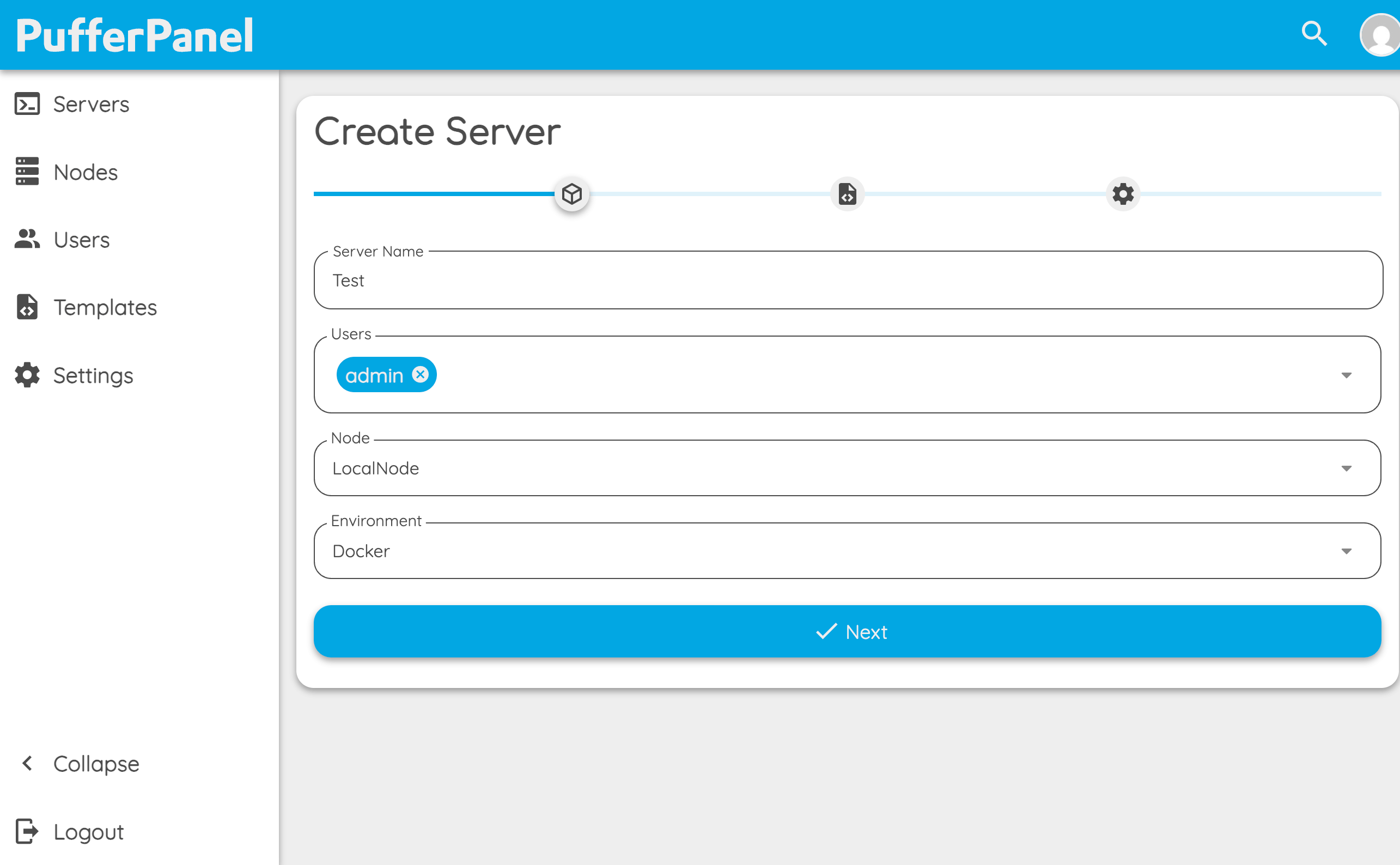Image resolution: width=1400 pixels, height=865 pixels.
Task: Click the search magnifier icon
Action: (1314, 34)
